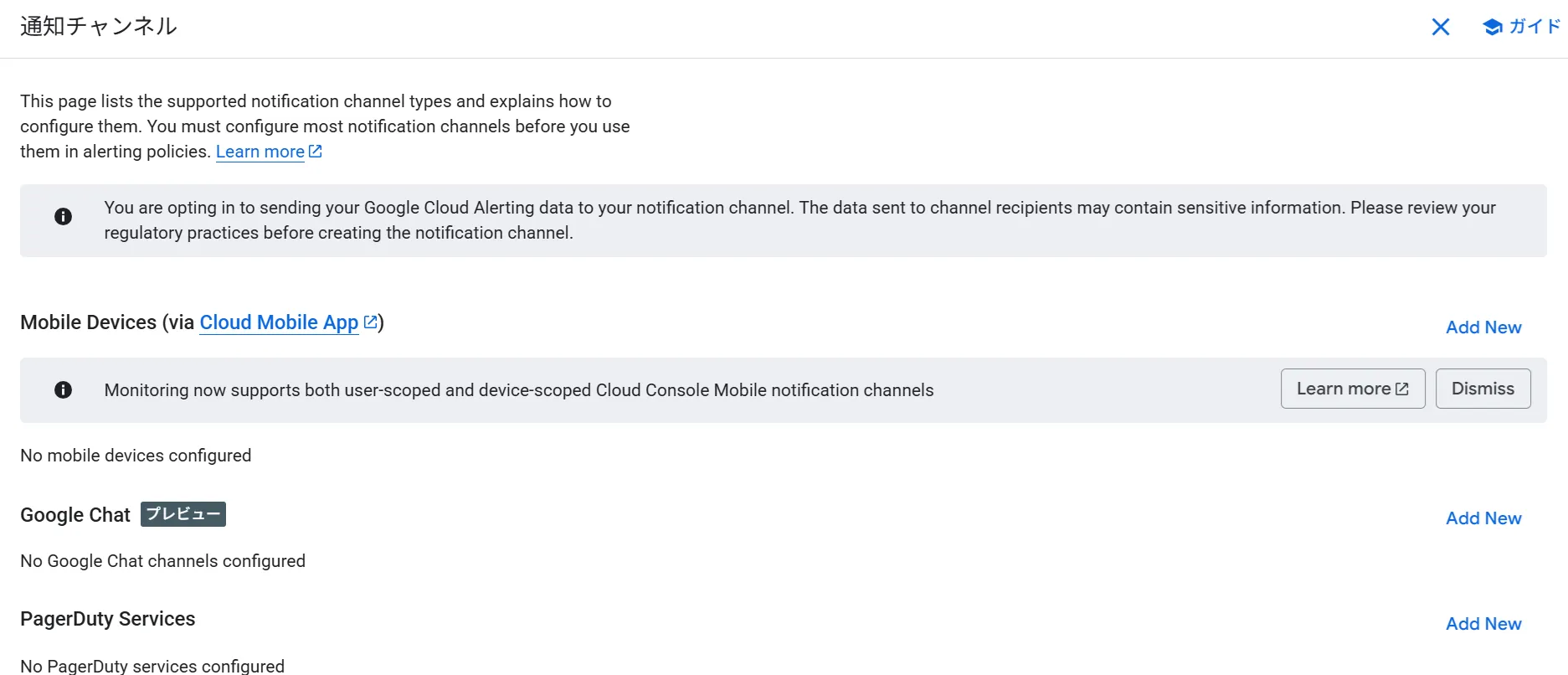Click the info icon in the opting-in notice

pyautogui.click(x=63, y=217)
